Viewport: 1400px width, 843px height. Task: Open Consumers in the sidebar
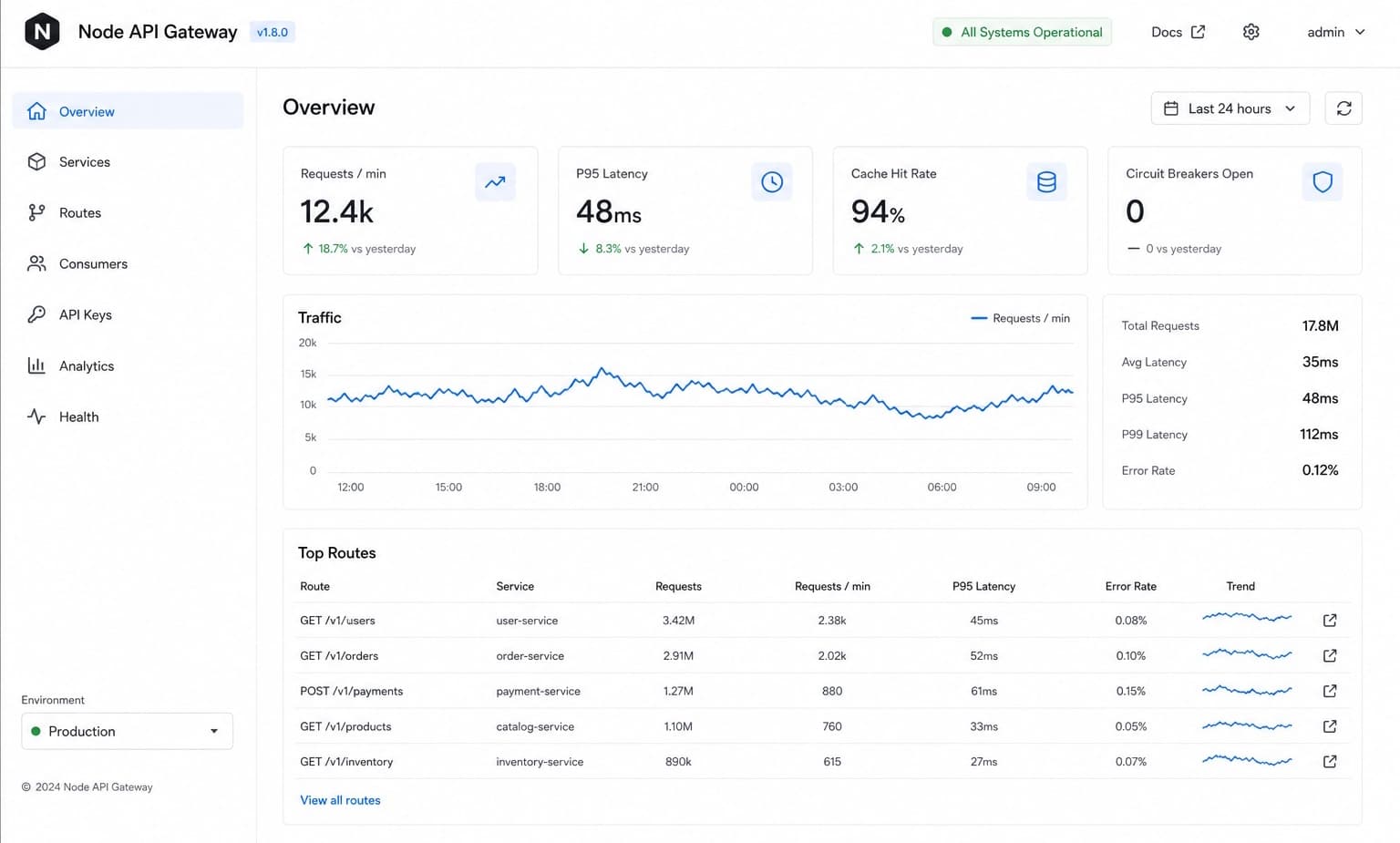[x=128, y=263]
